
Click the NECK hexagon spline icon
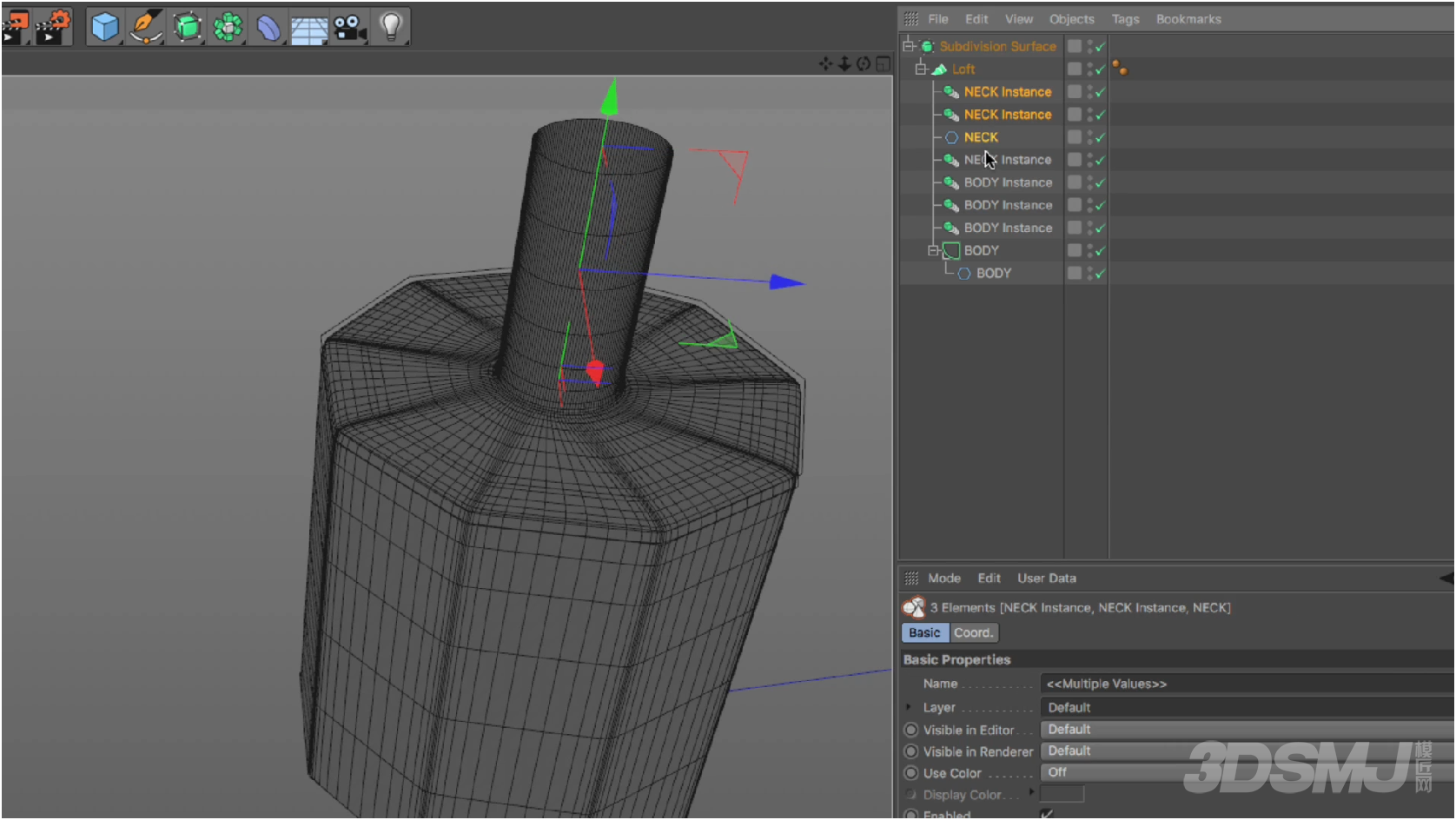[x=952, y=137]
